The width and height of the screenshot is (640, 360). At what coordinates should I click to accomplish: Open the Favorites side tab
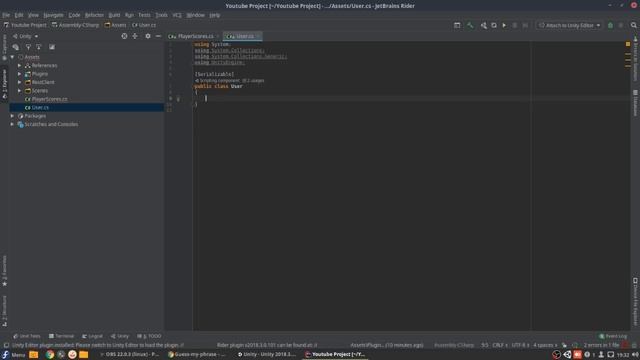tap(4, 271)
